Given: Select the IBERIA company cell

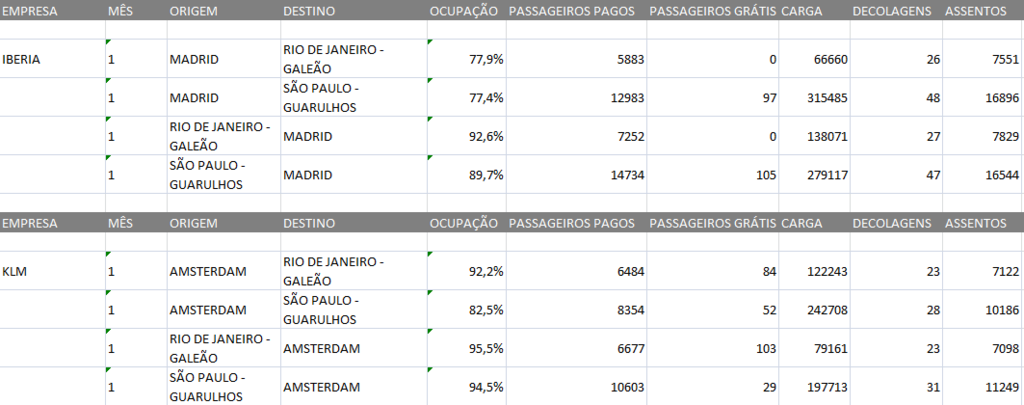Looking at the screenshot, I should click(52, 59).
